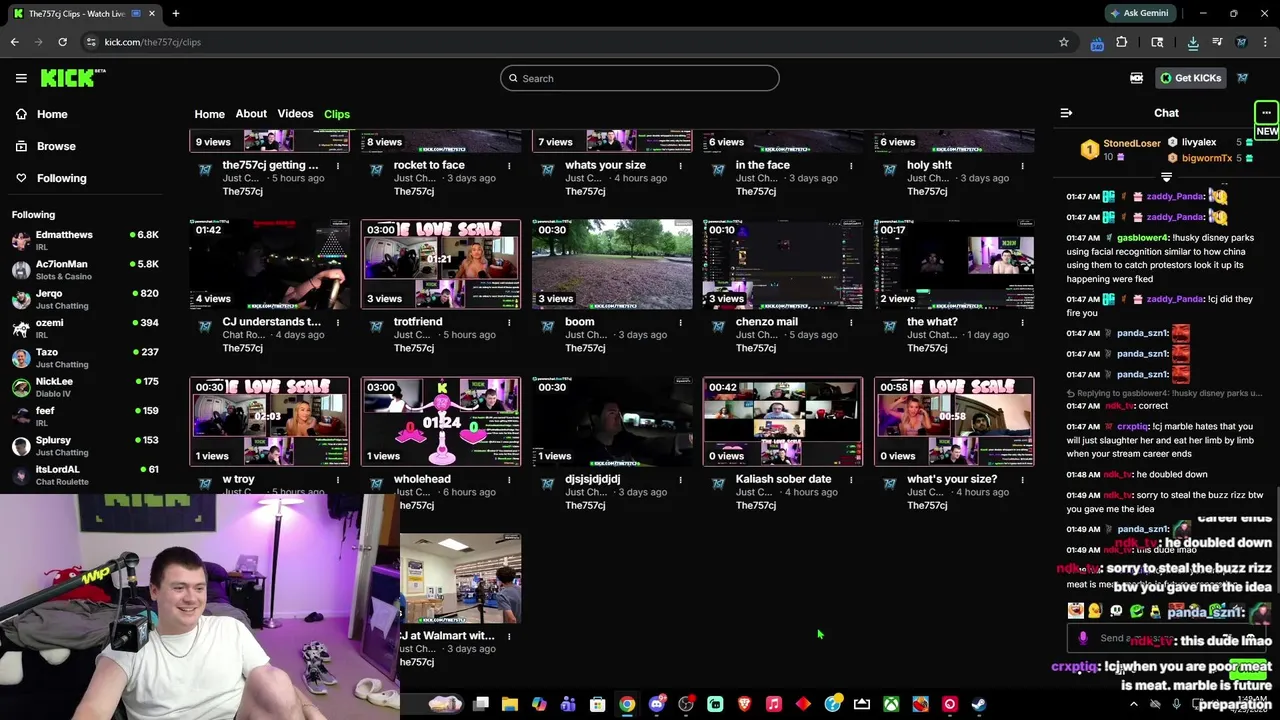Click the theatre mode icon beside Get KICKs
1280x720 pixels.
point(1136,78)
